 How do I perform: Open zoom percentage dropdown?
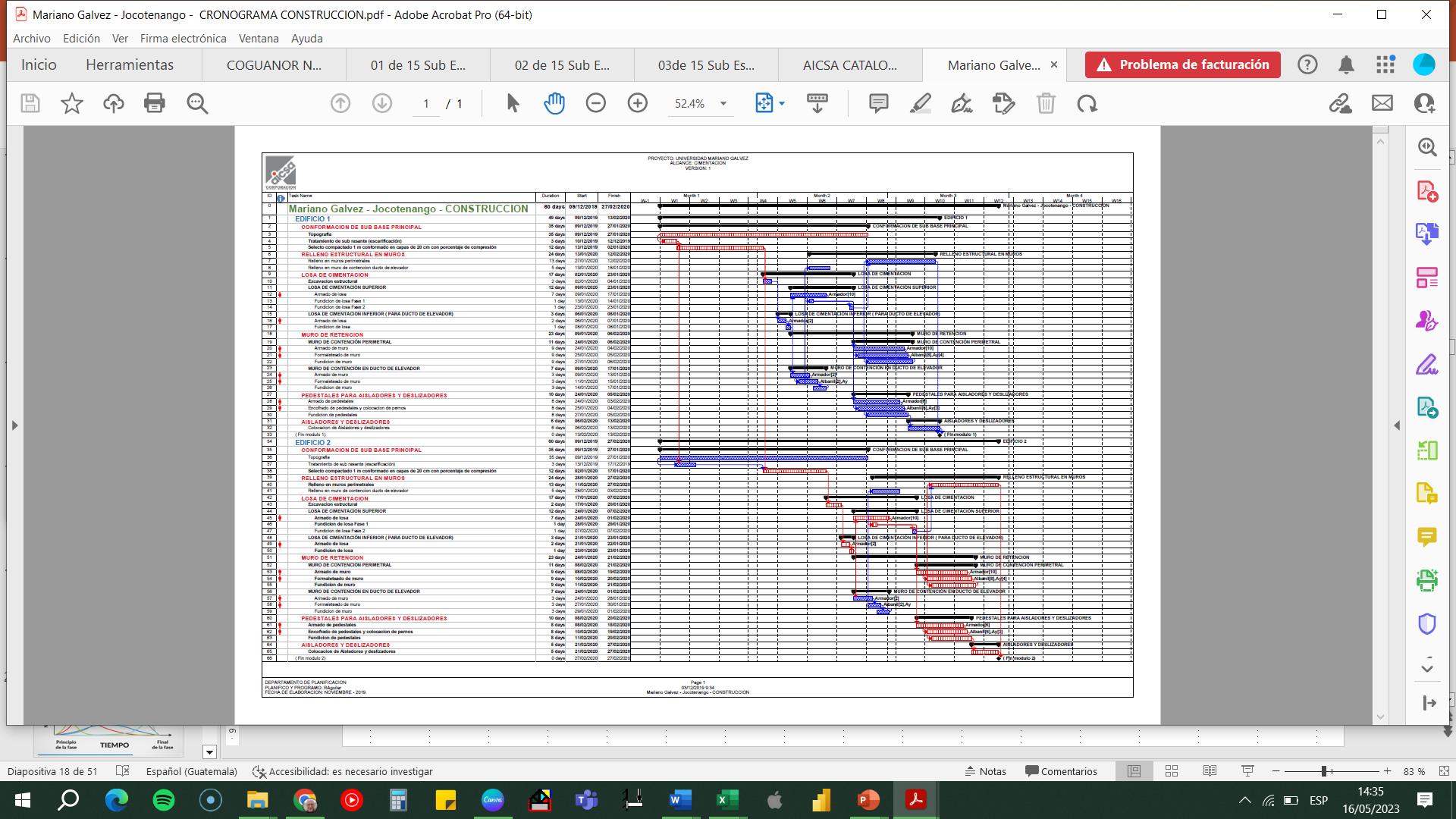(723, 104)
